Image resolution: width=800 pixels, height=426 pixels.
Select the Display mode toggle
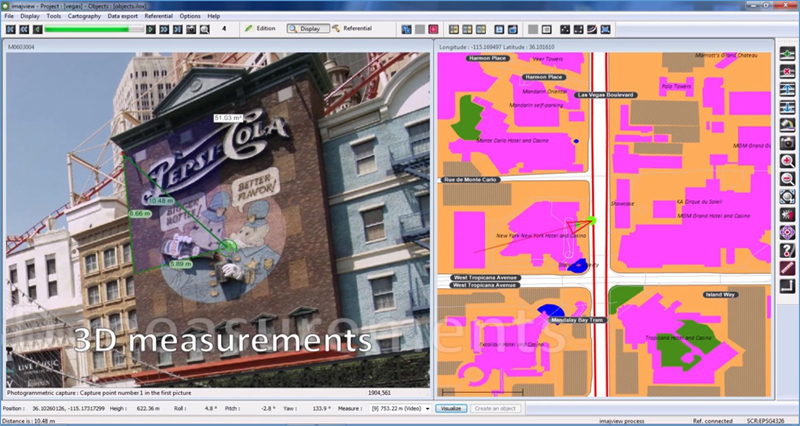308,29
